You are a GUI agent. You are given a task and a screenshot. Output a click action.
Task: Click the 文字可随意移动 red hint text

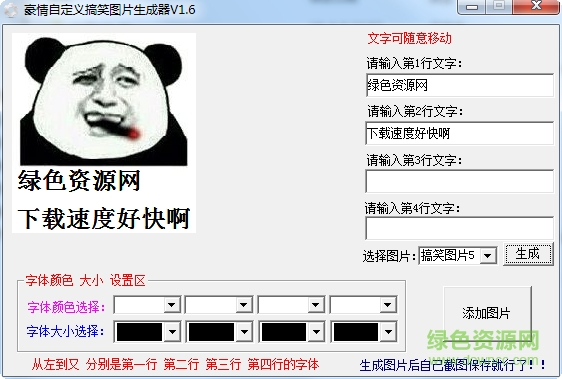pos(409,38)
